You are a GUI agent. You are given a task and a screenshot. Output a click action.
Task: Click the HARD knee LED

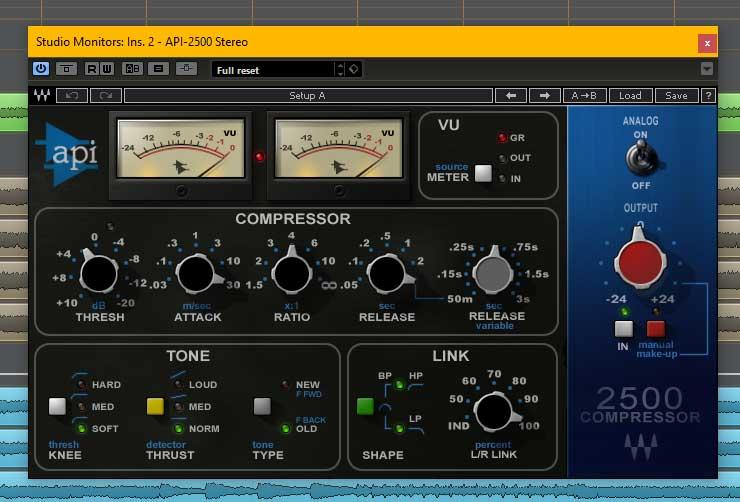coord(82,385)
